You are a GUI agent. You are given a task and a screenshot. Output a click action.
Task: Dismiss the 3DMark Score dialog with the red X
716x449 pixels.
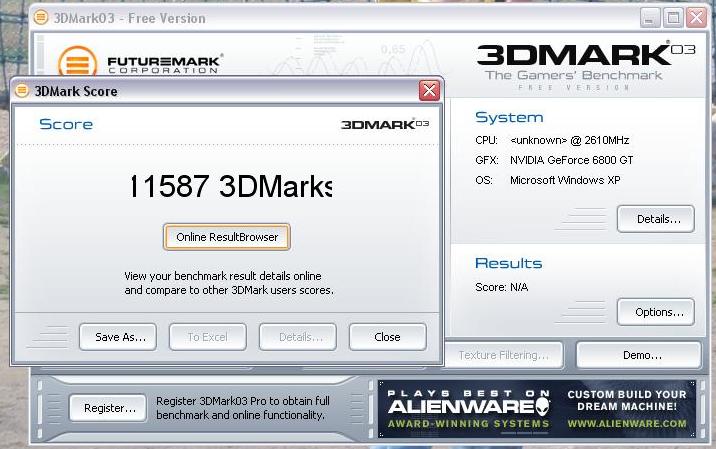click(429, 90)
